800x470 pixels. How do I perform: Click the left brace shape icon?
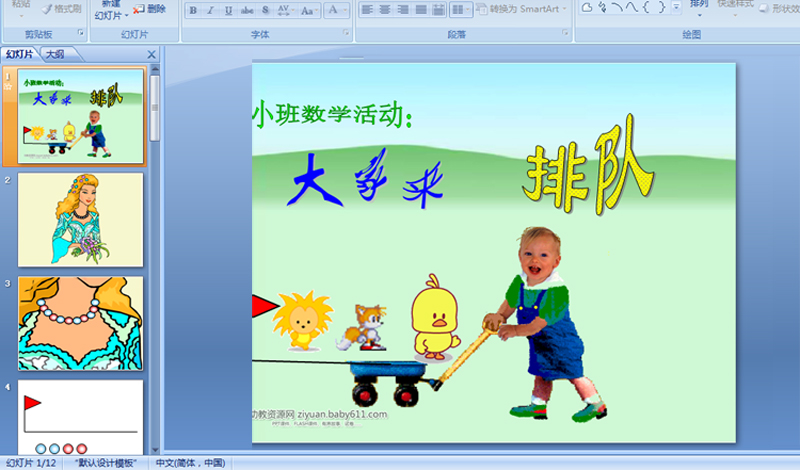point(648,7)
